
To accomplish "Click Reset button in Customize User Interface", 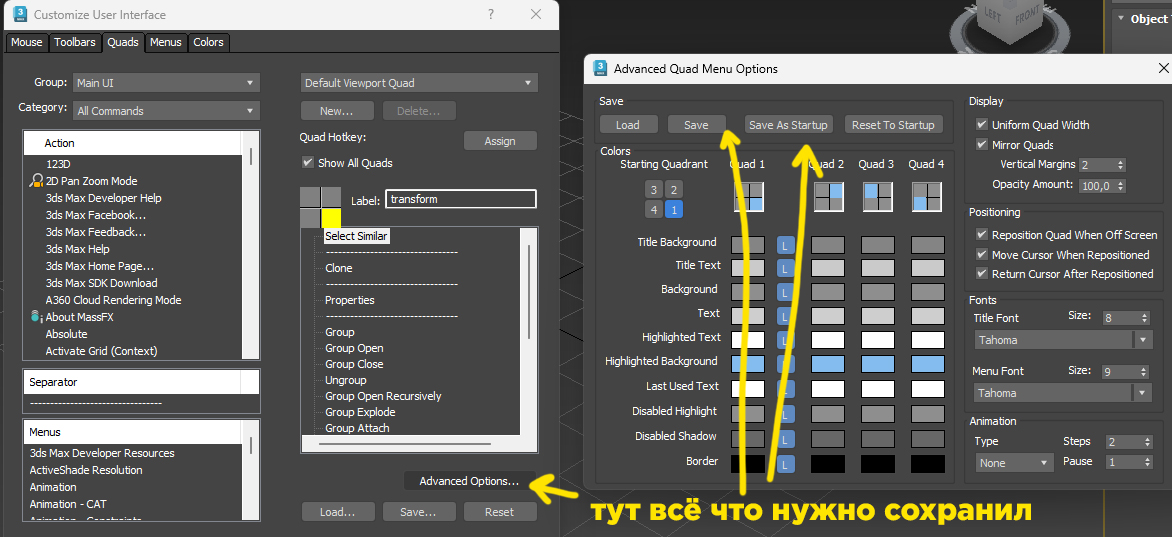I will click(499, 512).
